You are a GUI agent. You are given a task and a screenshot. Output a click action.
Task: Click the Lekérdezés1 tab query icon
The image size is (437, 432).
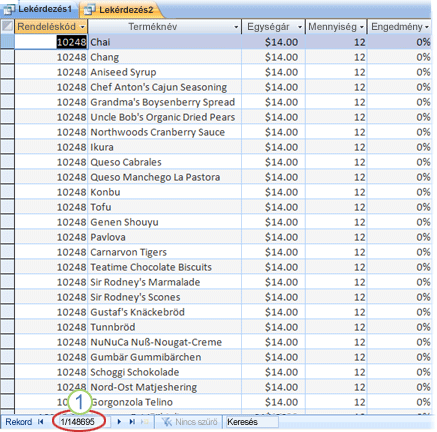9,9
